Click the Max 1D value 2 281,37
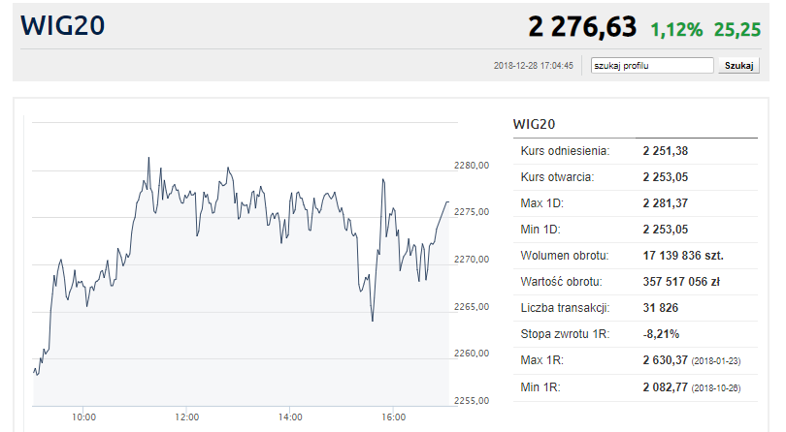The width and height of the screenshot is (786, 432). point(665,203)
